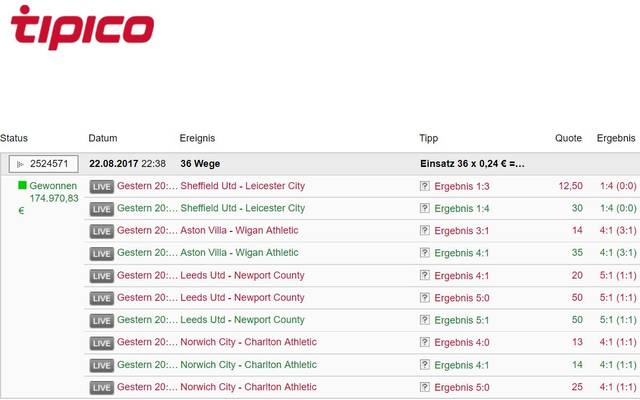Click result 4:1 (1:1) in Ergebnis 4:0 row
The image size is (640, 400).
pyautogui.click(x=618, y=342)
